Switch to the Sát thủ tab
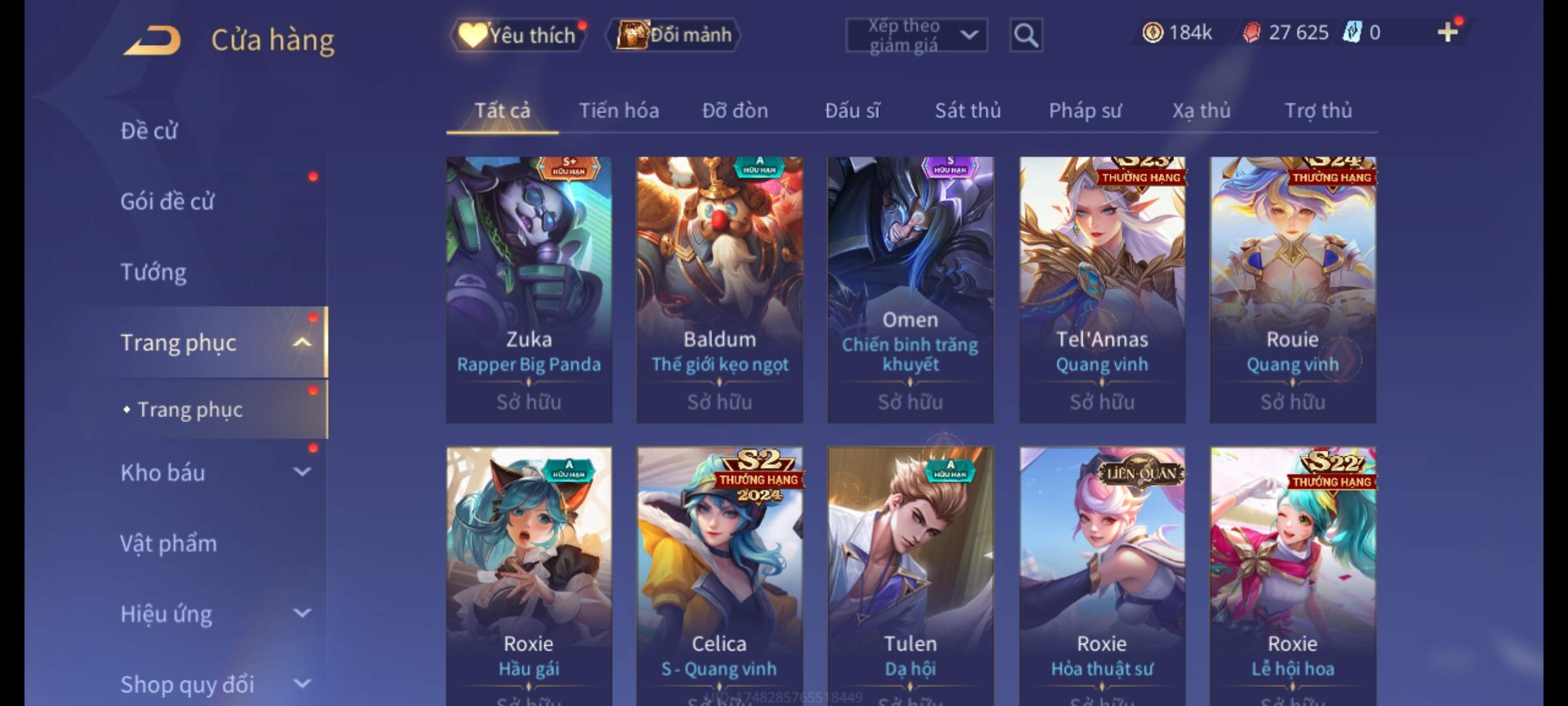1568x706 pixels. pyautogui.click(x=968, y=110)
